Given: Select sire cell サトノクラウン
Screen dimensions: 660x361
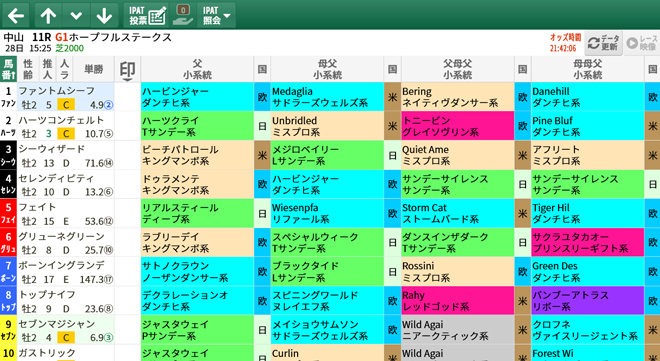Looking at the screenshot, I should 197,271.
